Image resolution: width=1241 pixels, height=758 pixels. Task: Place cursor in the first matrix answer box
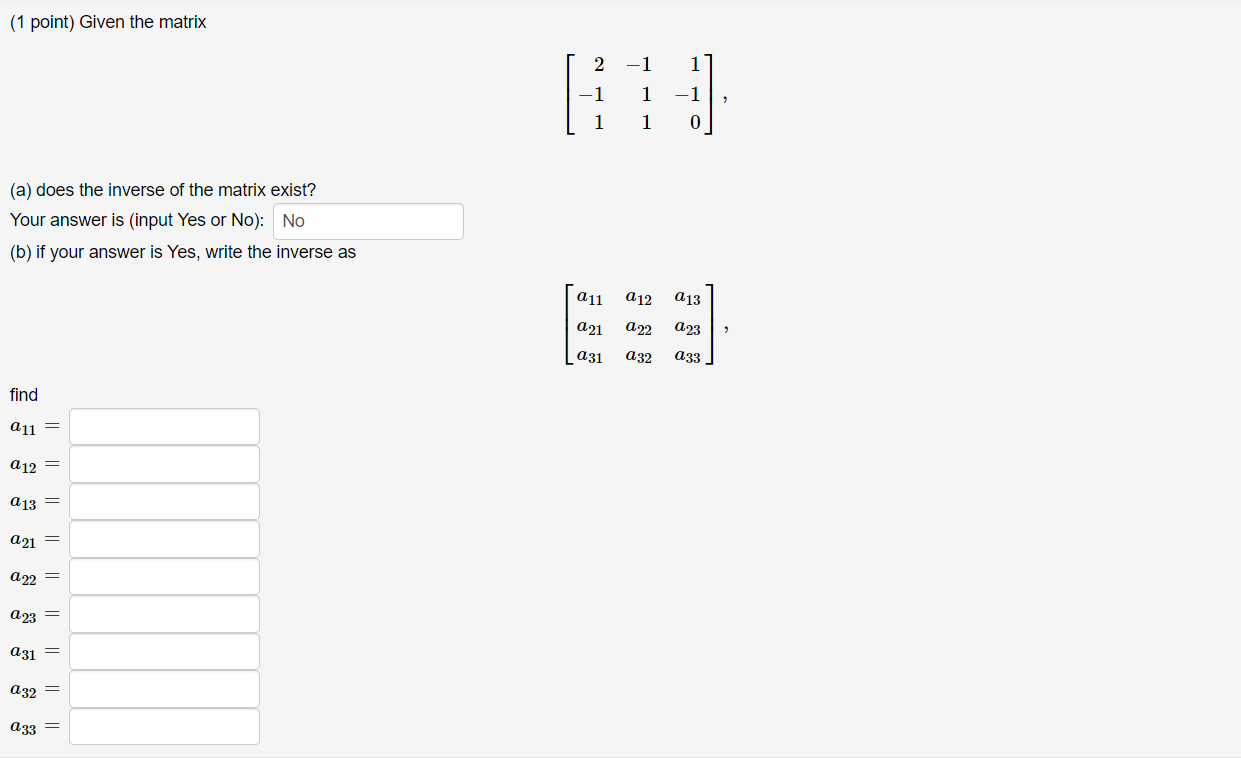pos(163,426)
